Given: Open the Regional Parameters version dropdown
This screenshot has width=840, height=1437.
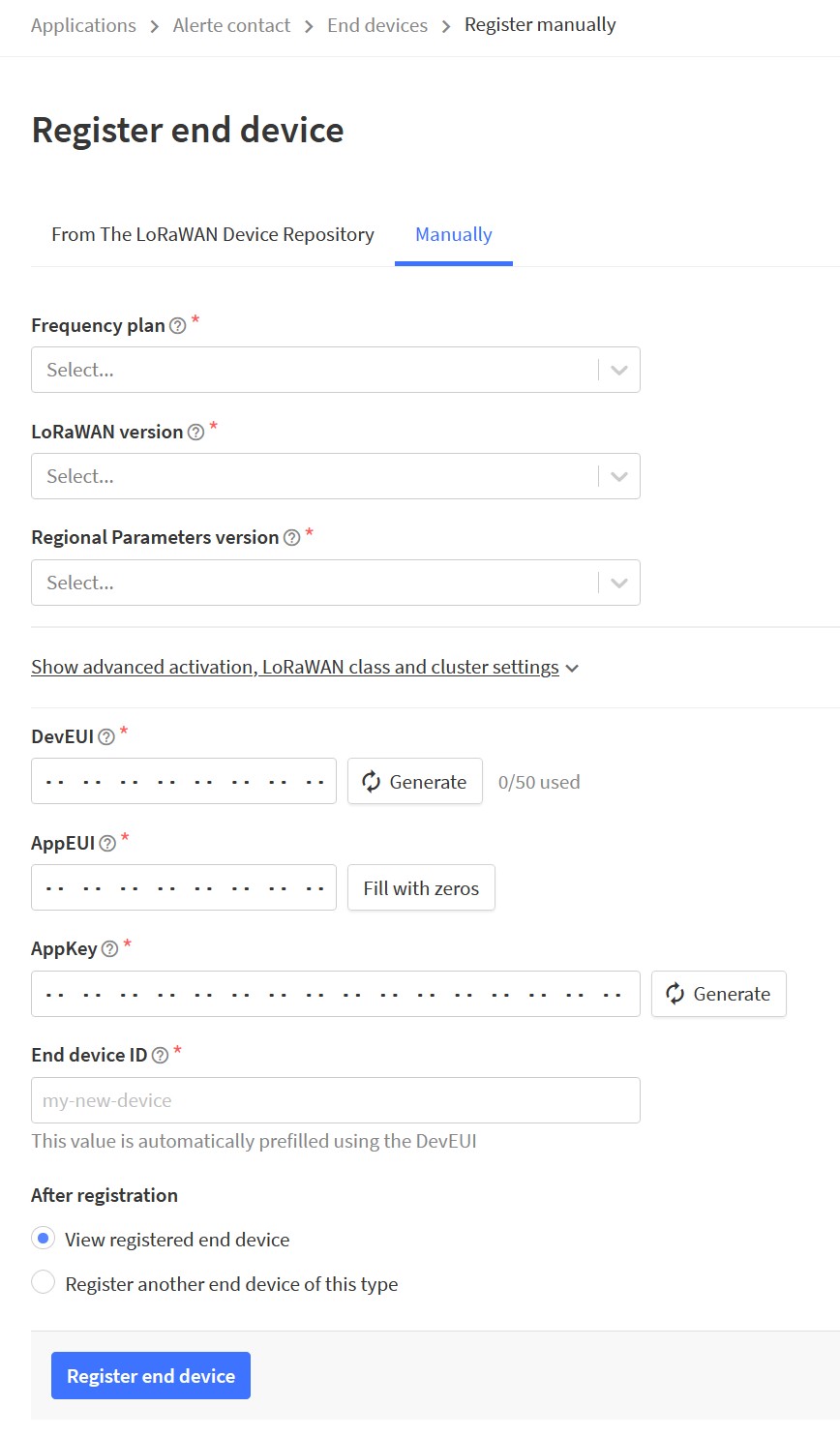Looking at the screenshot, I should 336,583.
